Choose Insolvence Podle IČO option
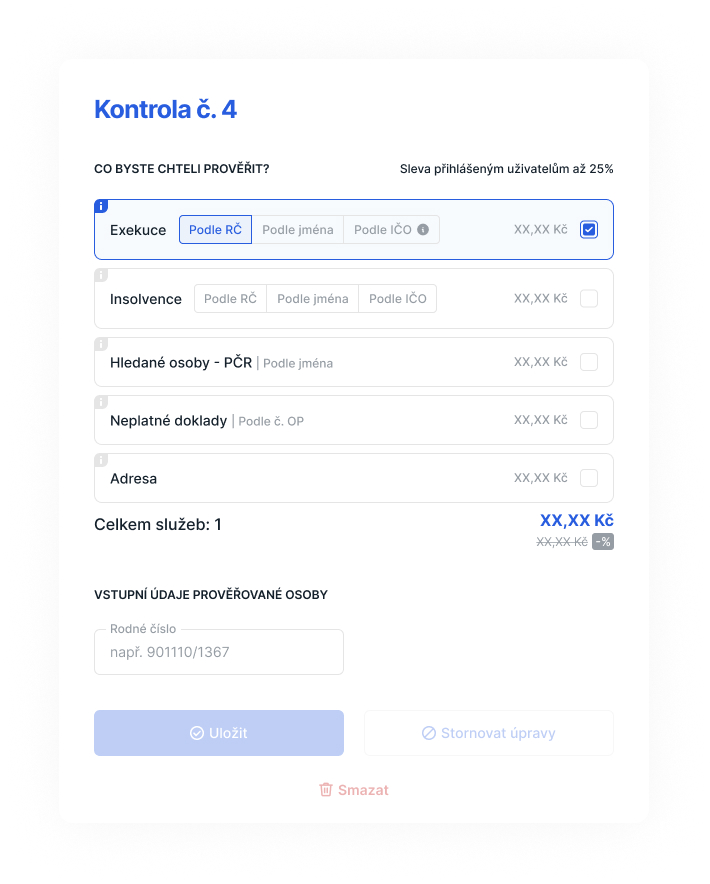 tap(398, 298)
